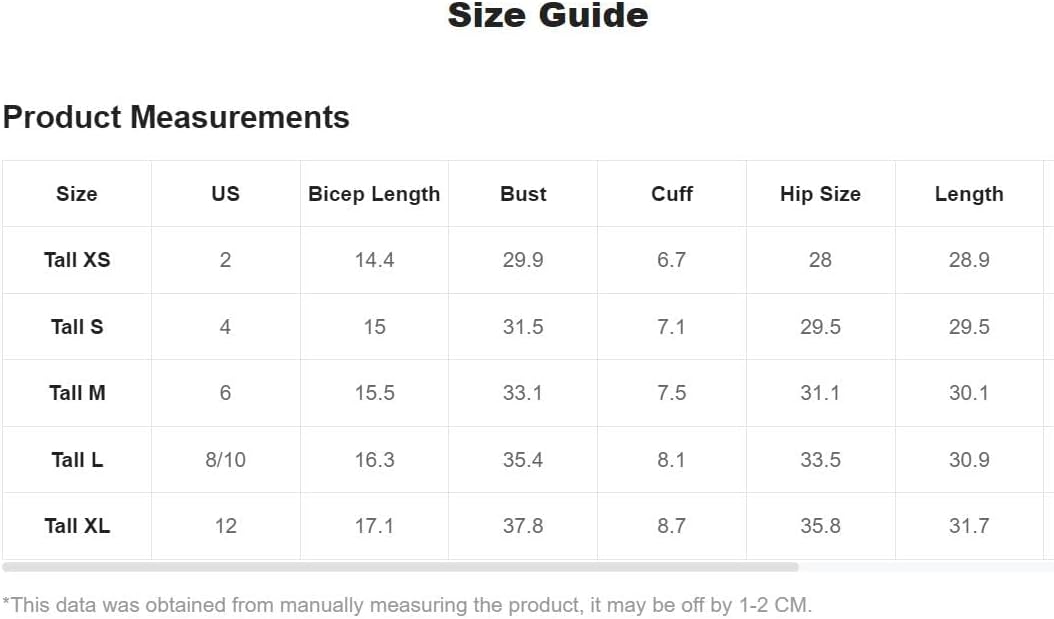
Task: Click the Tall XS row label
Action: (77, 260)
